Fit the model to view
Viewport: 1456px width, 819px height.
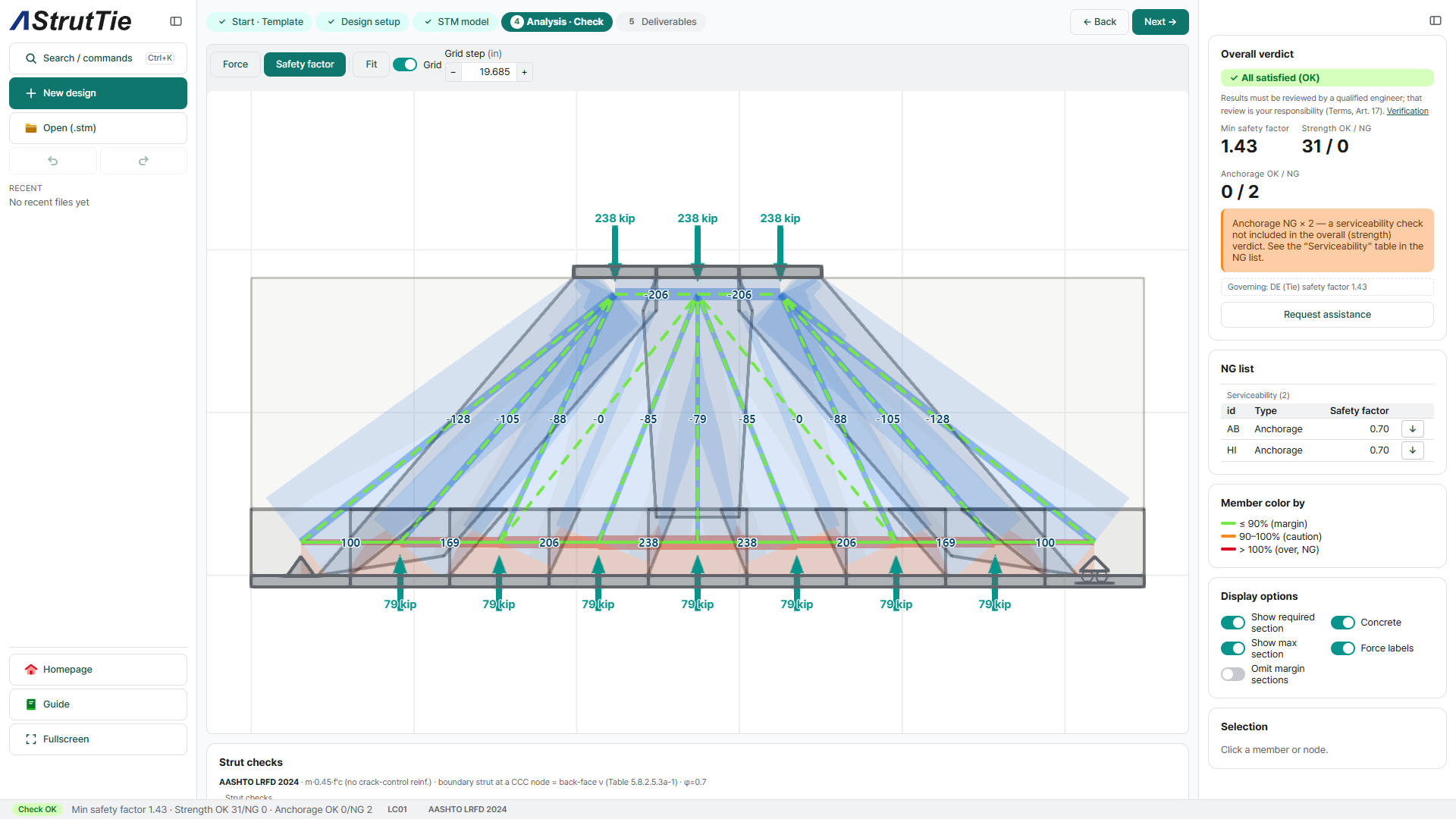[x=372, y=64]
